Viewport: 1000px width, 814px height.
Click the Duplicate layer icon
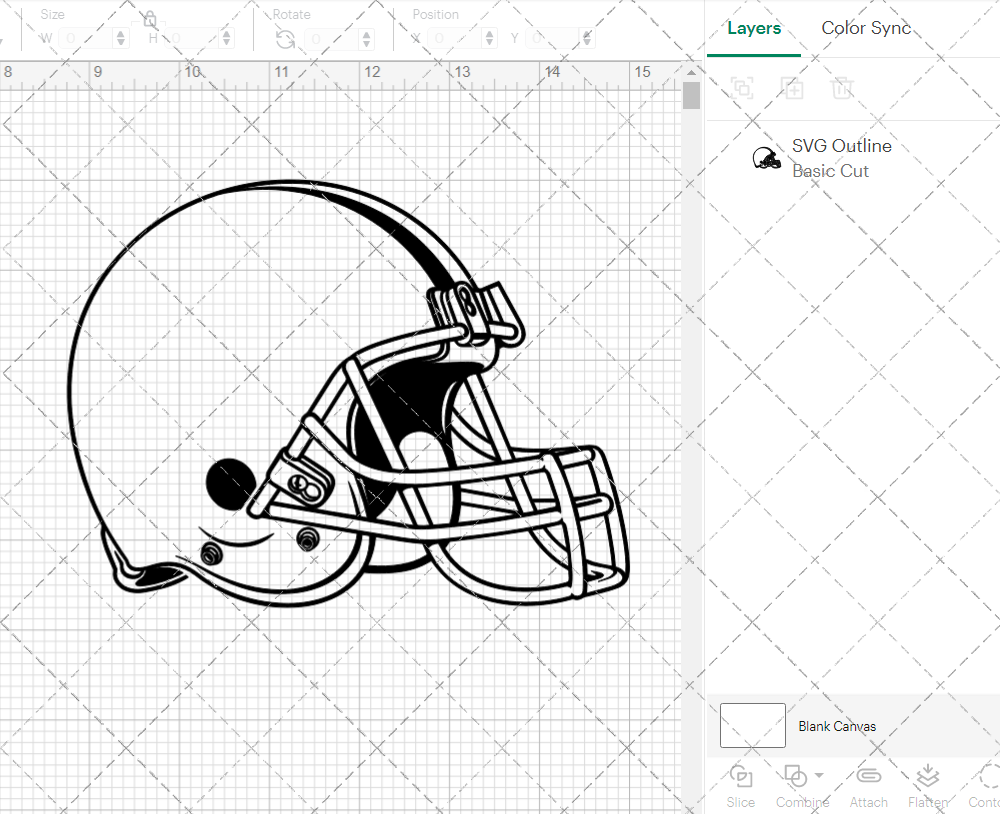point(792,88)
